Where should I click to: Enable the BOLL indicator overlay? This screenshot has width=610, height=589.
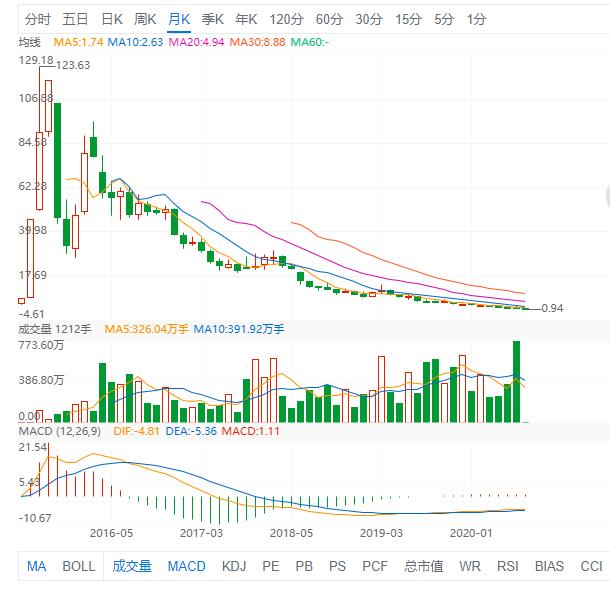coord(79,566)
